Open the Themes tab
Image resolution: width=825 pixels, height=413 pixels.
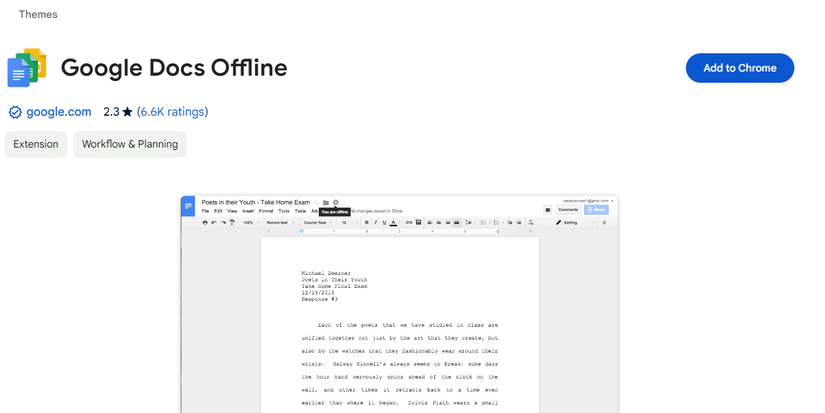[38, 14]
